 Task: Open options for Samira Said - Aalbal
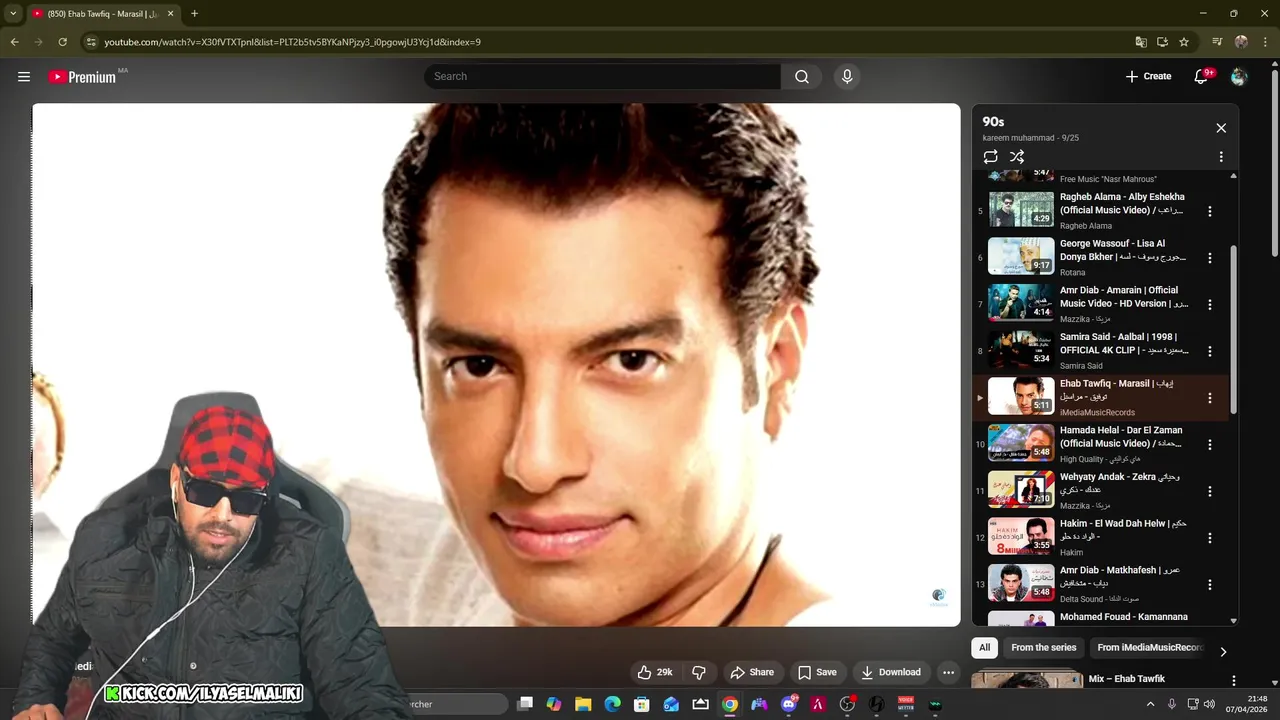1210,351
